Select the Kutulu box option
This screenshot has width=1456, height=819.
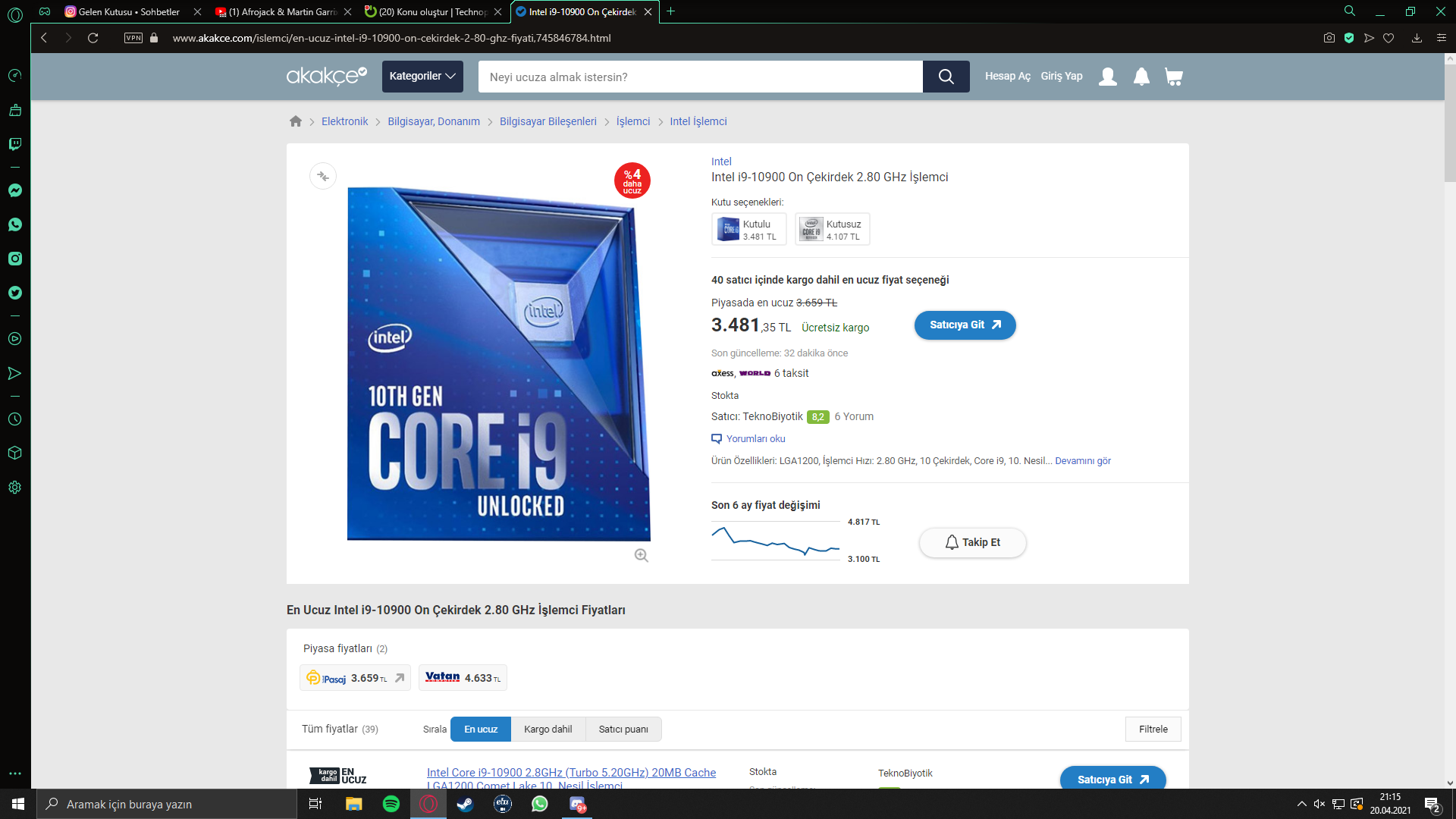748,229
